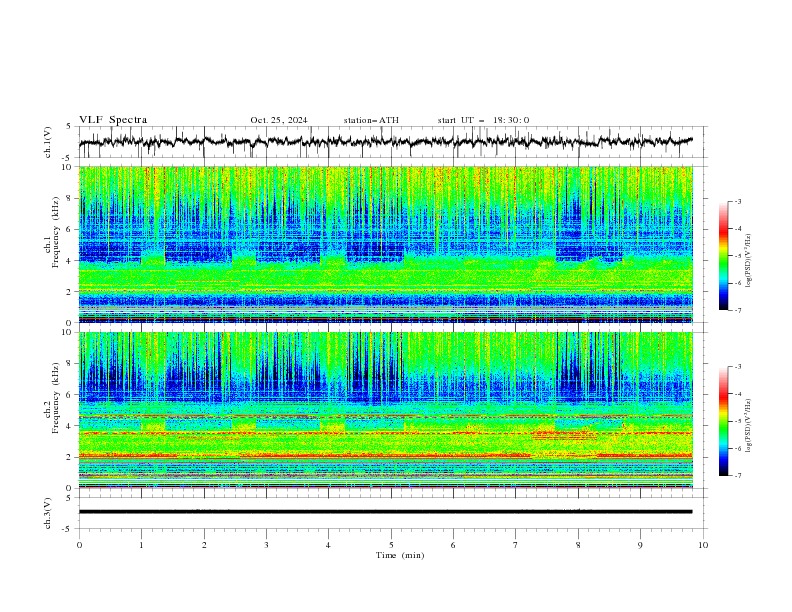
Task: Click the ch.1 spectrogram color scale bar
Action: pyautogui.click(x=723, y=256)
